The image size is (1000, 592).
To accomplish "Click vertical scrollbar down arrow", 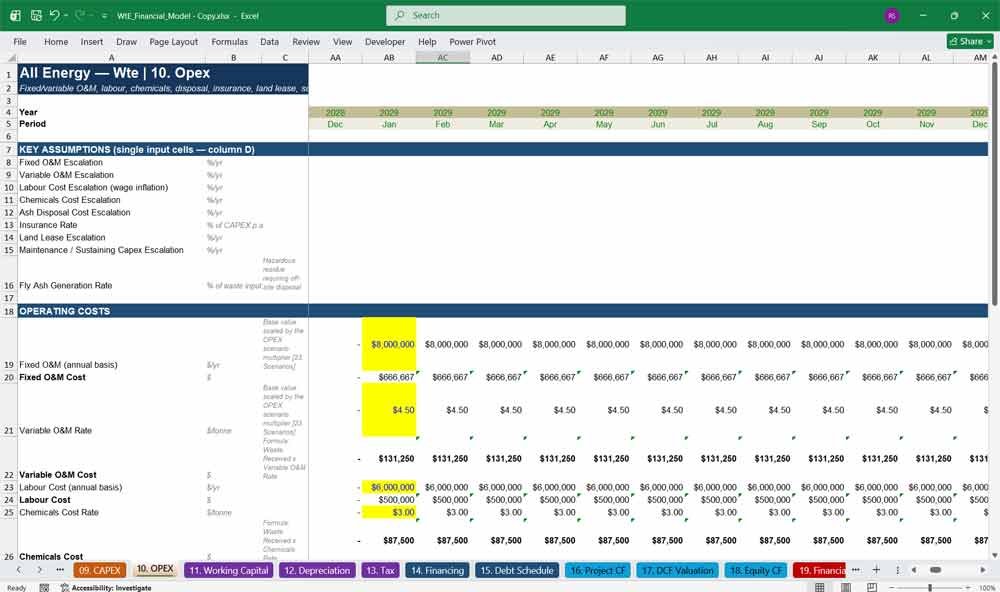I will [x=994, y=556].
